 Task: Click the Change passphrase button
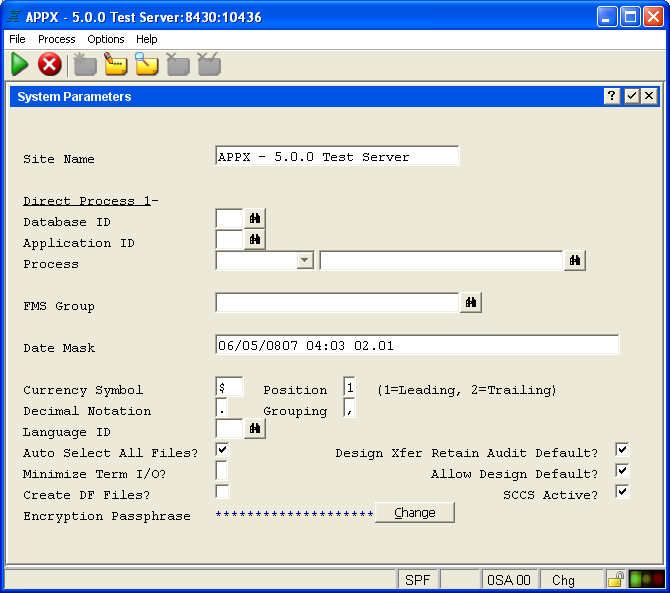(414, 513)
